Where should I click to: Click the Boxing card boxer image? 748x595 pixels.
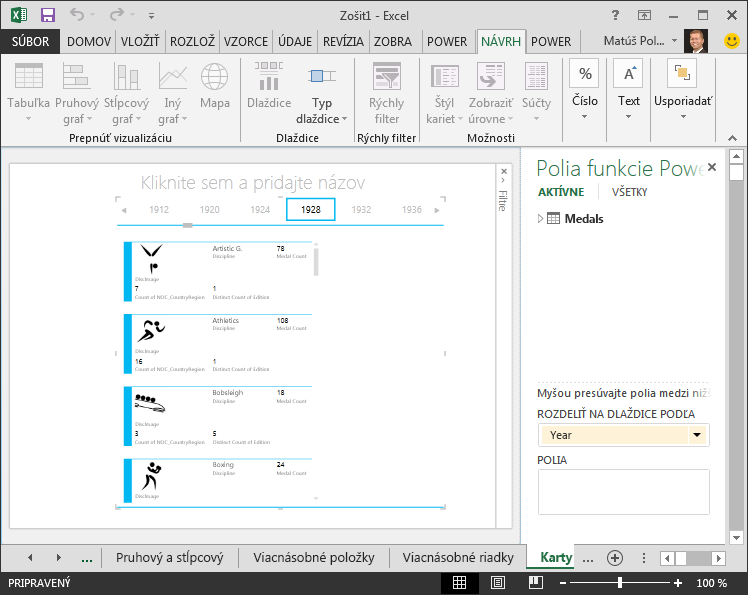click(152, 476)
